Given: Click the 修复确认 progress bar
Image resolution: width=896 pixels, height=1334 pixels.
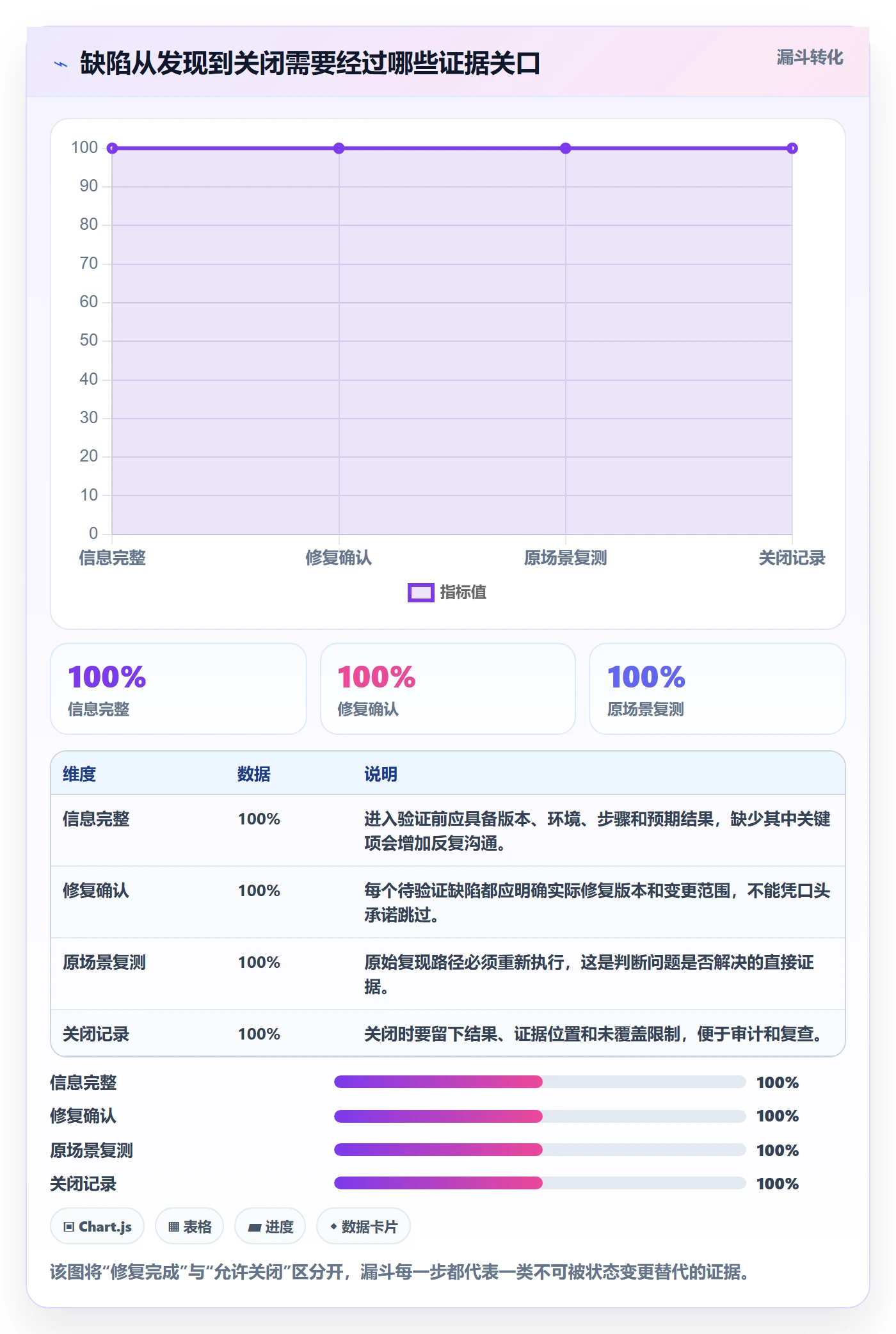Looking at the screenshot, I should (540, 1116).
